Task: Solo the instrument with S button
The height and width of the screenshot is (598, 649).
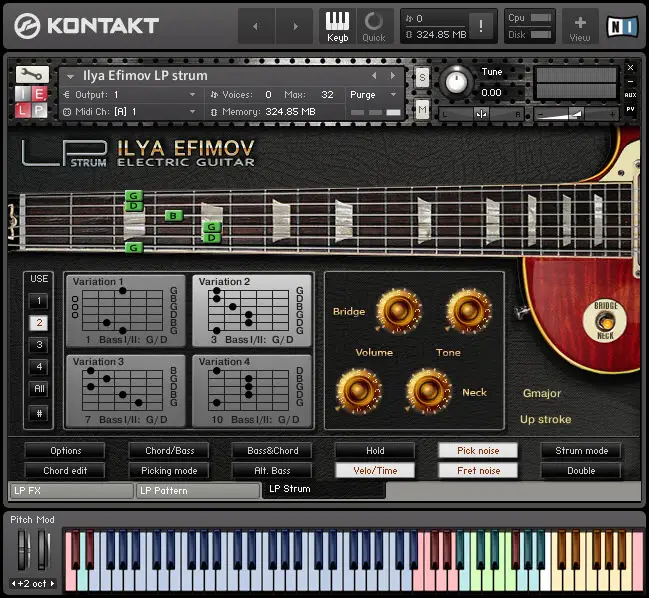Action: click(422, 77)
